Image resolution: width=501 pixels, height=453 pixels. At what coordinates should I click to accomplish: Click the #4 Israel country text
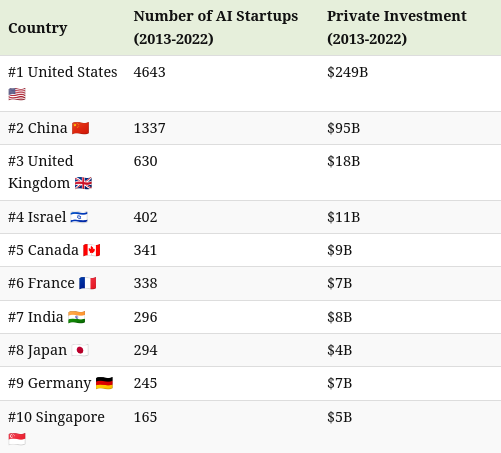(37, 217)
